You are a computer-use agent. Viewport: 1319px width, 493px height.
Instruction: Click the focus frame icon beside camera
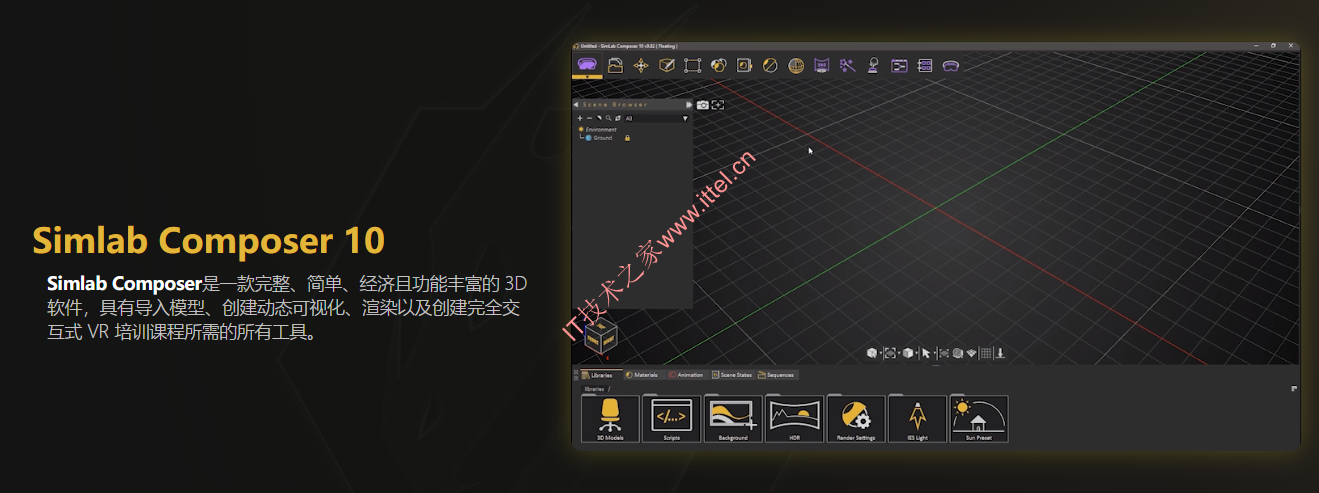[718, 105]
